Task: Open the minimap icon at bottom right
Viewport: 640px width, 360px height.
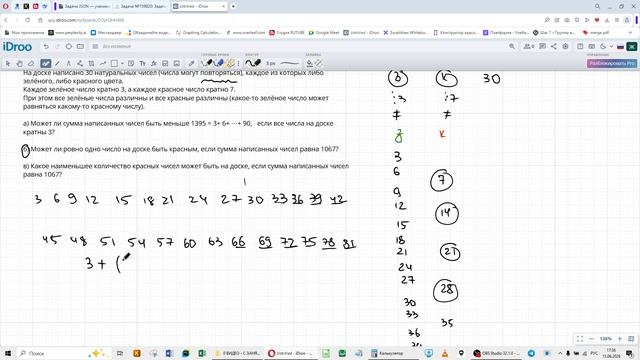Action: [x=631, y=339]
